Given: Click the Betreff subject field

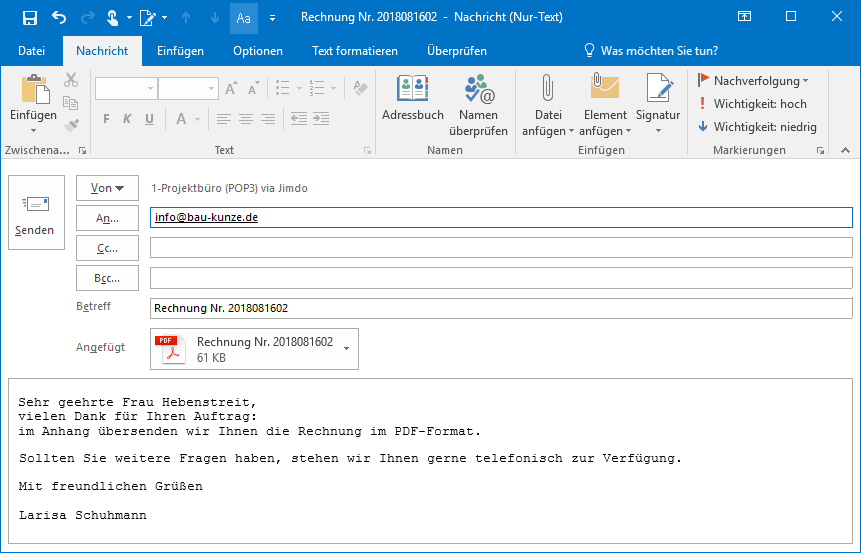Looking at the screenshot, I should 501,308.
